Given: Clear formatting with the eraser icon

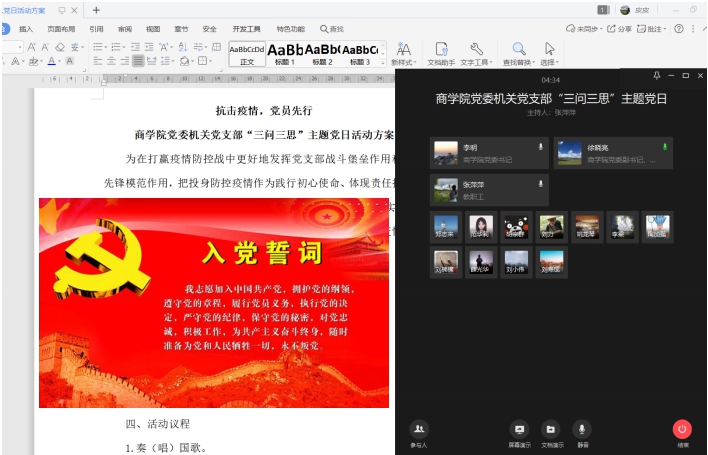Looking at the screenshot, I should click(60, 47).
